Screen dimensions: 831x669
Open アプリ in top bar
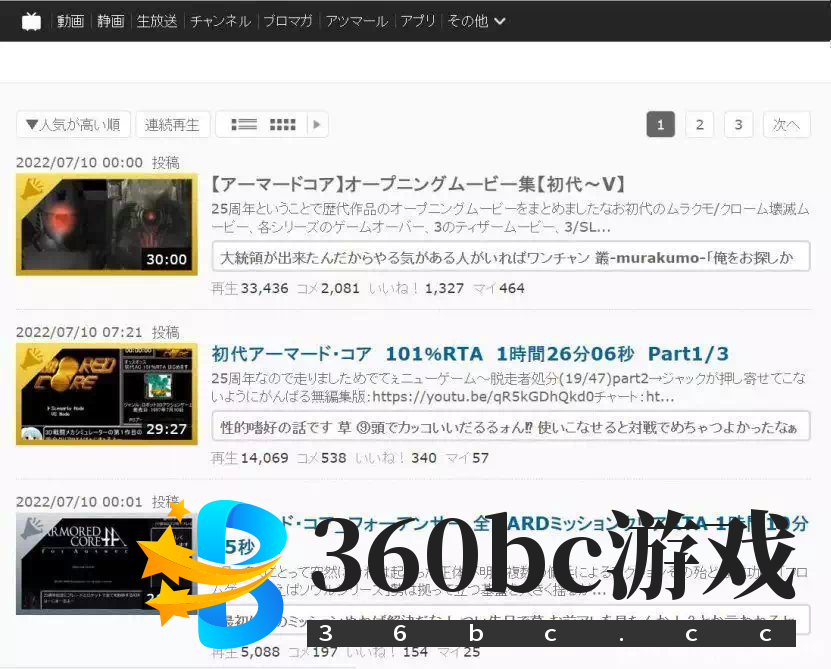click(x=418, y=21)
